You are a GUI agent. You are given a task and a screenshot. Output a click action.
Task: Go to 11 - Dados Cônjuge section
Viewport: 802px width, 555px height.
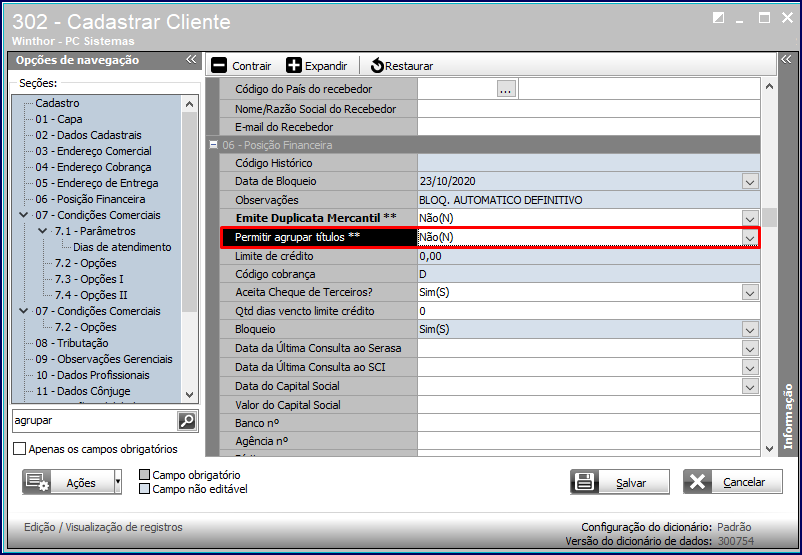pos(83,391)
